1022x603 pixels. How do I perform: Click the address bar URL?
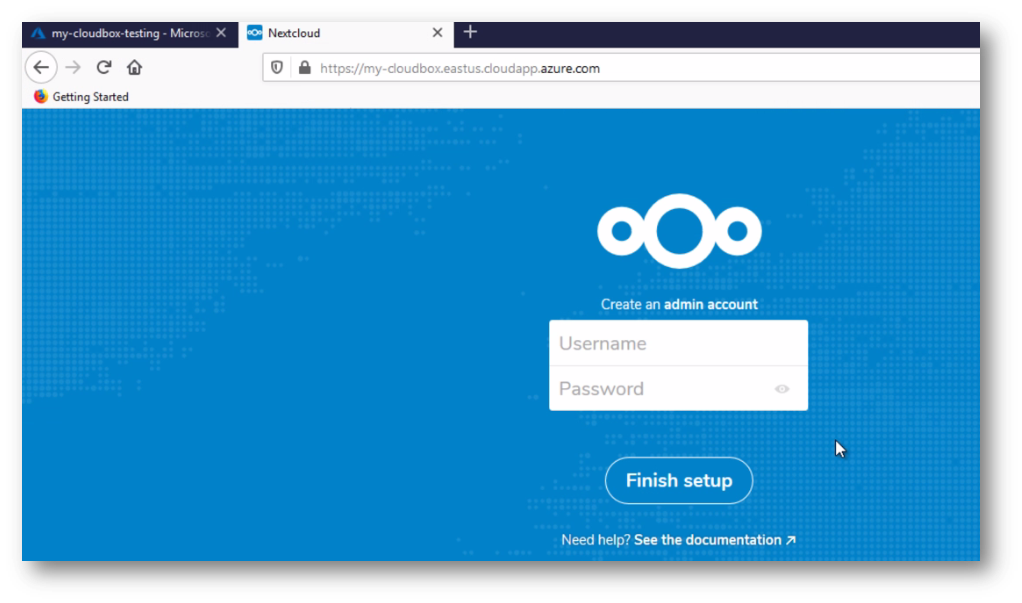coord(460,68)
